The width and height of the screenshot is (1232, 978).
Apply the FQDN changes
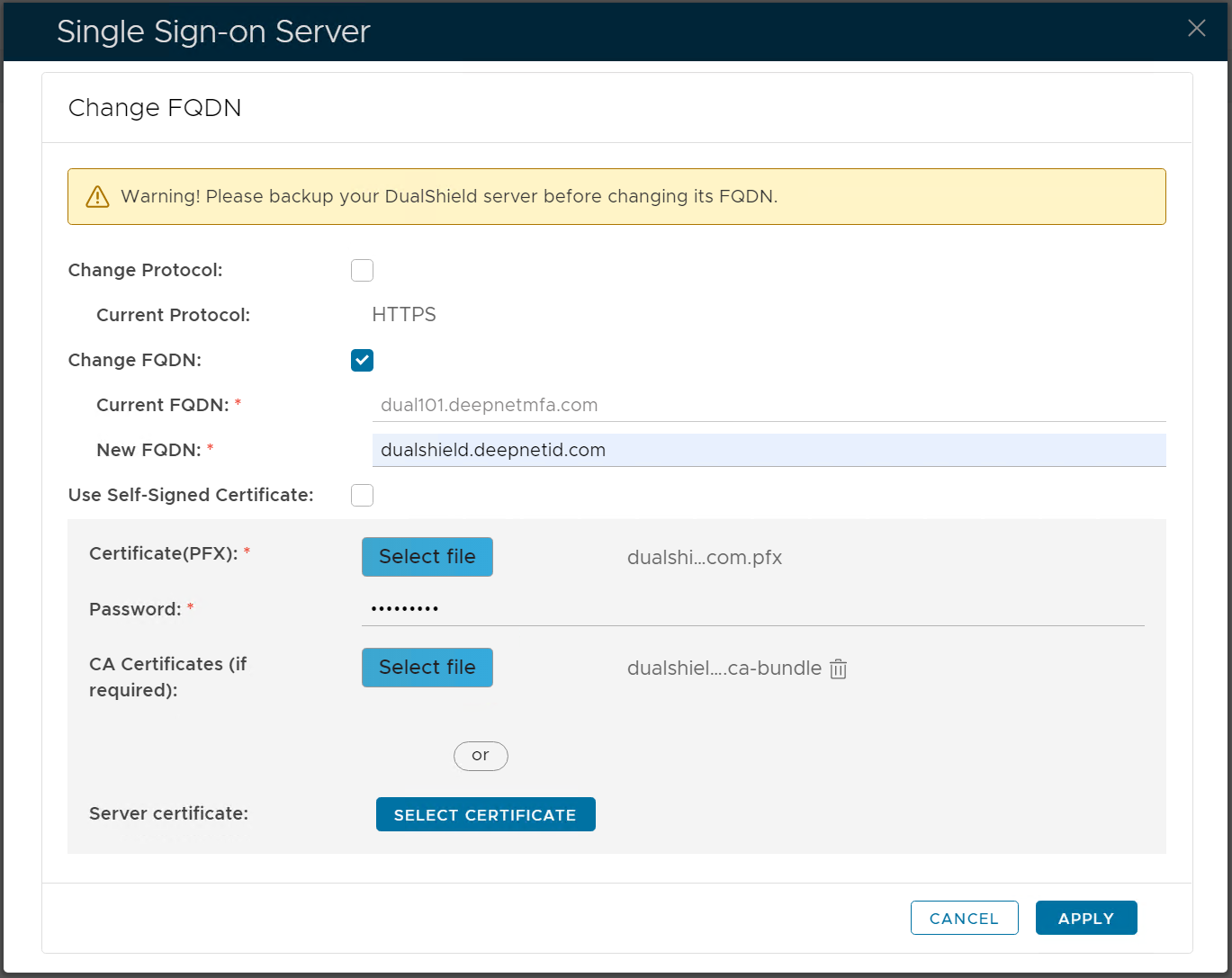pyautogui.click(x=1085, y=918)
